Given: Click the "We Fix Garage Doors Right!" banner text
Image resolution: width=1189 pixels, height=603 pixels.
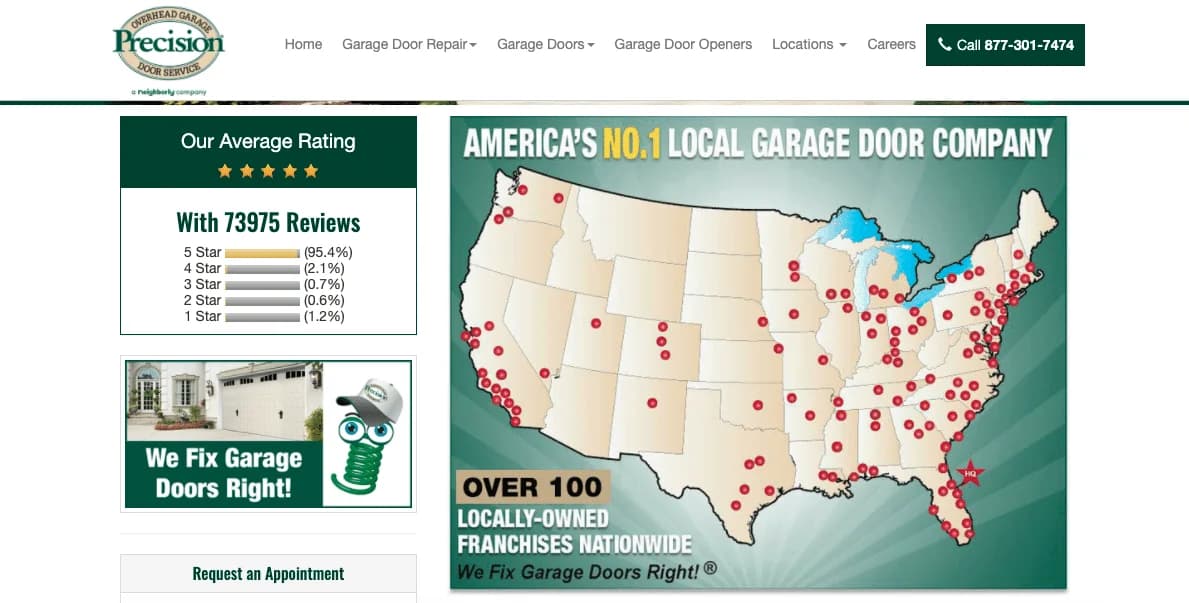Looking at the screenshot, I should [x=224, y=473].
